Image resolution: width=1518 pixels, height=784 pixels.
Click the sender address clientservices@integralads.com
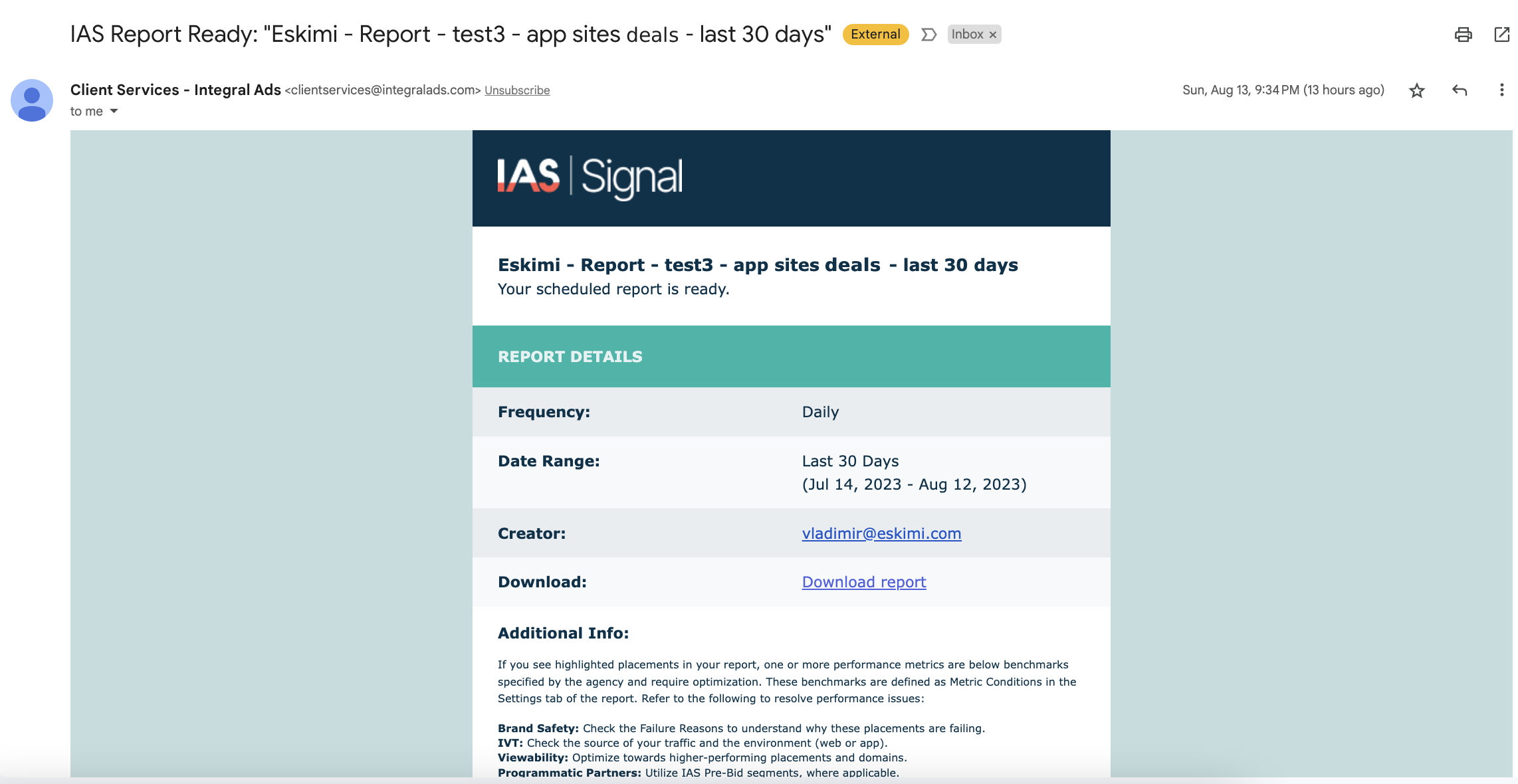coord(383,90)
